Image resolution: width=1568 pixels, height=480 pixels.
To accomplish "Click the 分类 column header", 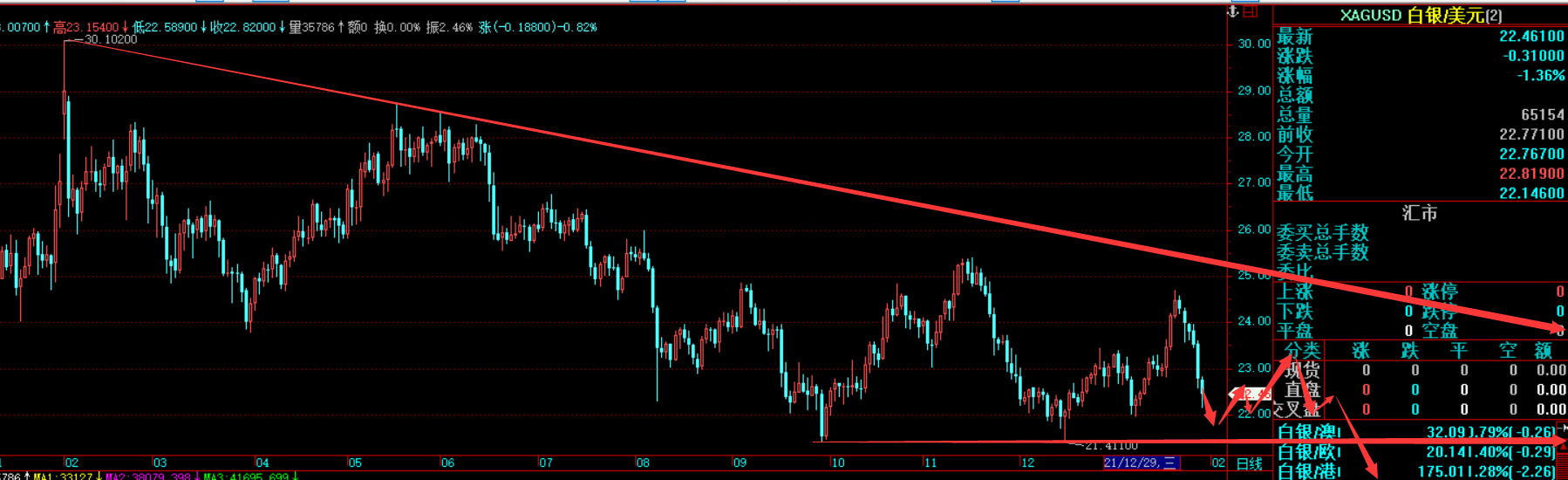I will (1301, 350).
